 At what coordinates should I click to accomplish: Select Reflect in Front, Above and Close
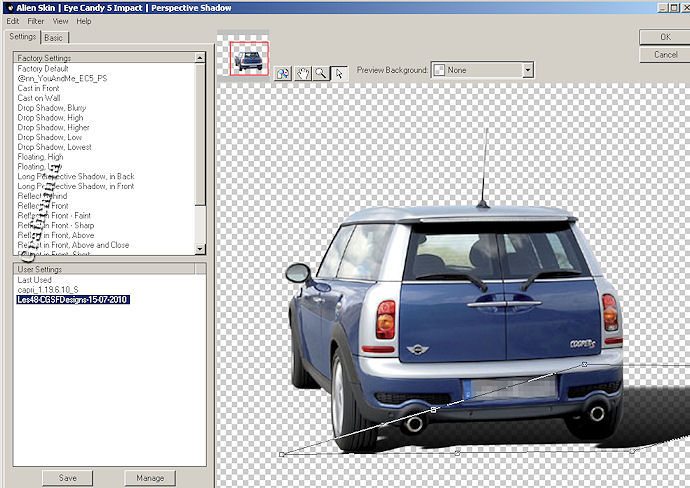pos(73,245)
